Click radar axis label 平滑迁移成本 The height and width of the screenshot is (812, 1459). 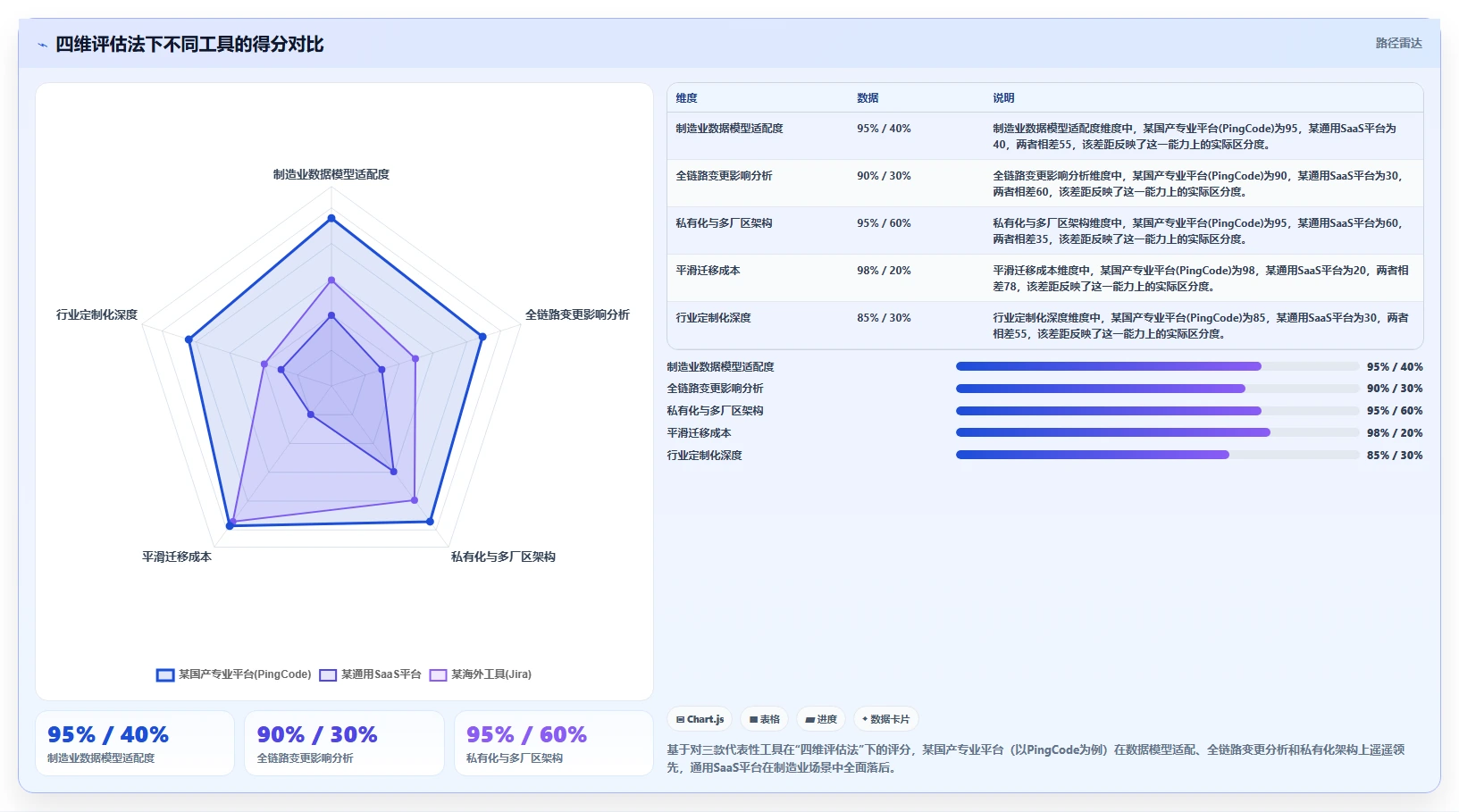click(177, 557)
